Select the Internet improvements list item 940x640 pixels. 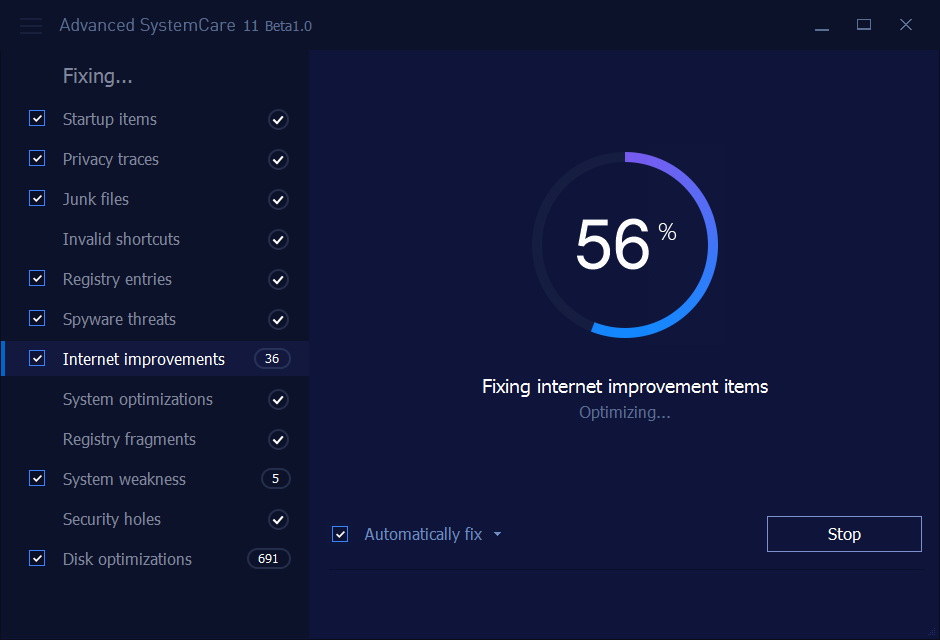click(x=143, y=359)
